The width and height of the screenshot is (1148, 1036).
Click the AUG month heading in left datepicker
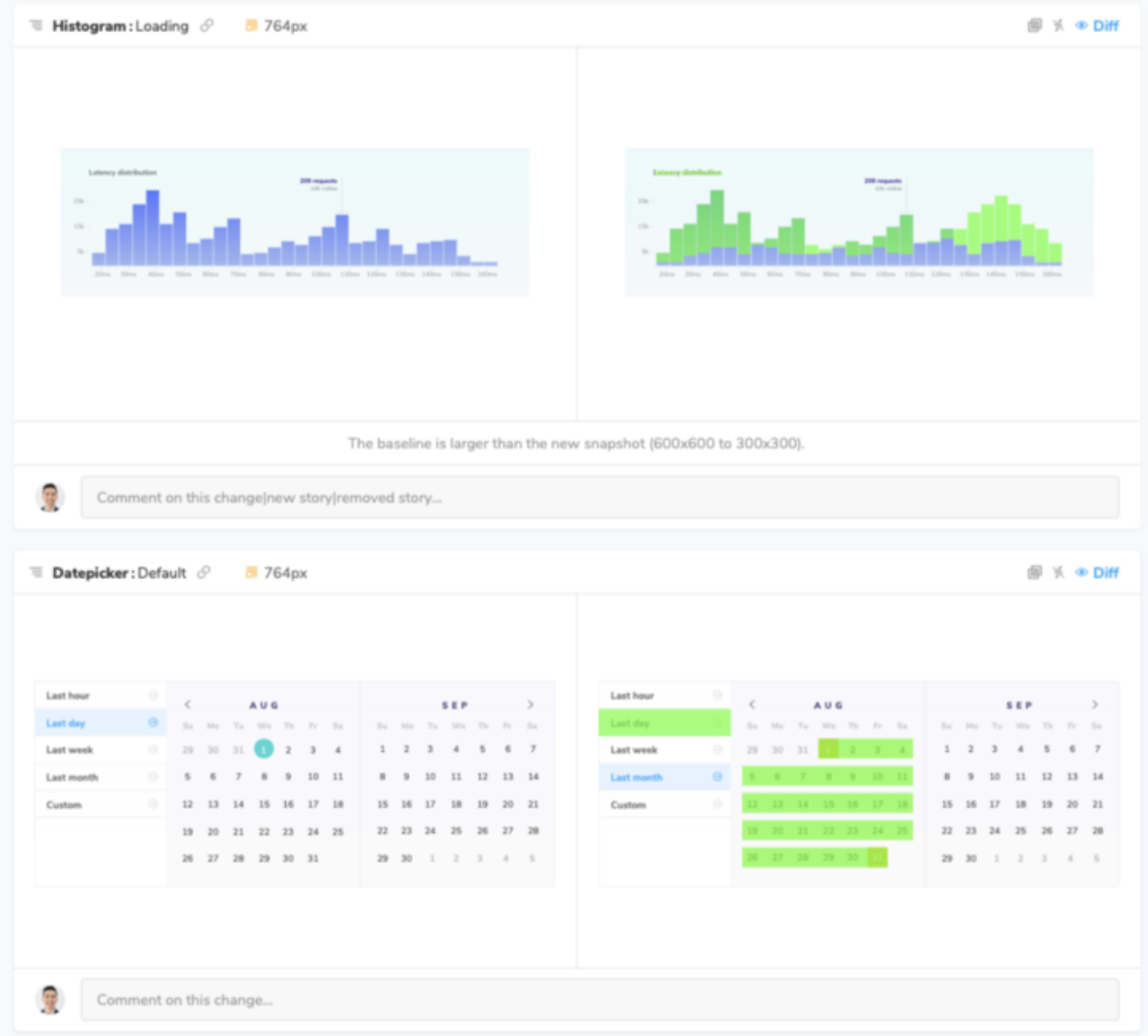point(264,705)
